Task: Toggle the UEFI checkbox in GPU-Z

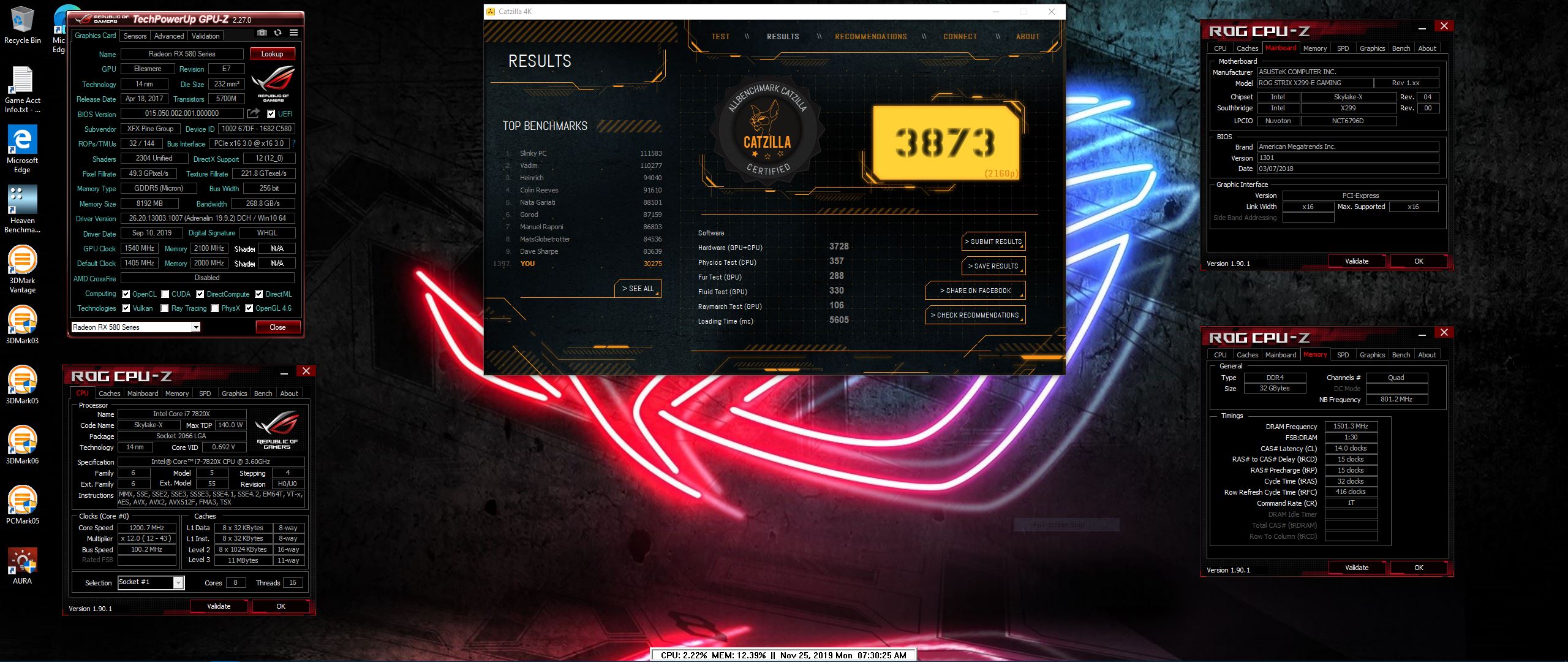Action: point(271,113)
